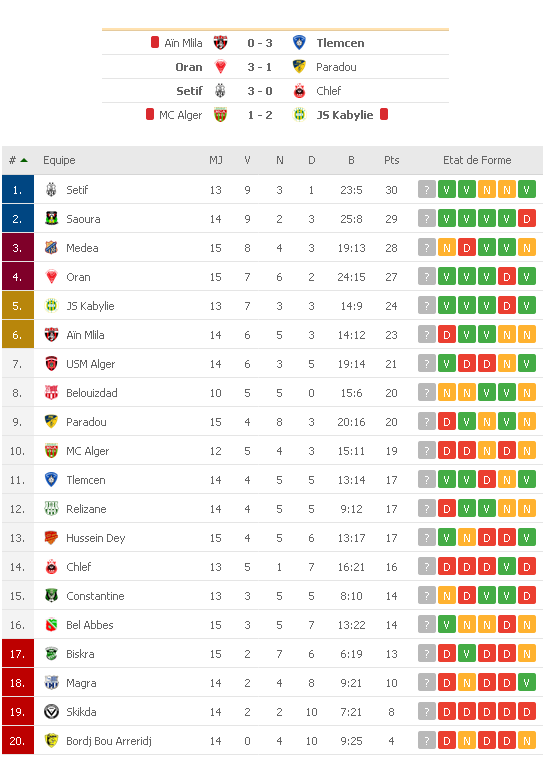Open the Belouizdad team link
Image resolution: width=544 pixels, height=762 pixels.
click(x=92, y=393)
